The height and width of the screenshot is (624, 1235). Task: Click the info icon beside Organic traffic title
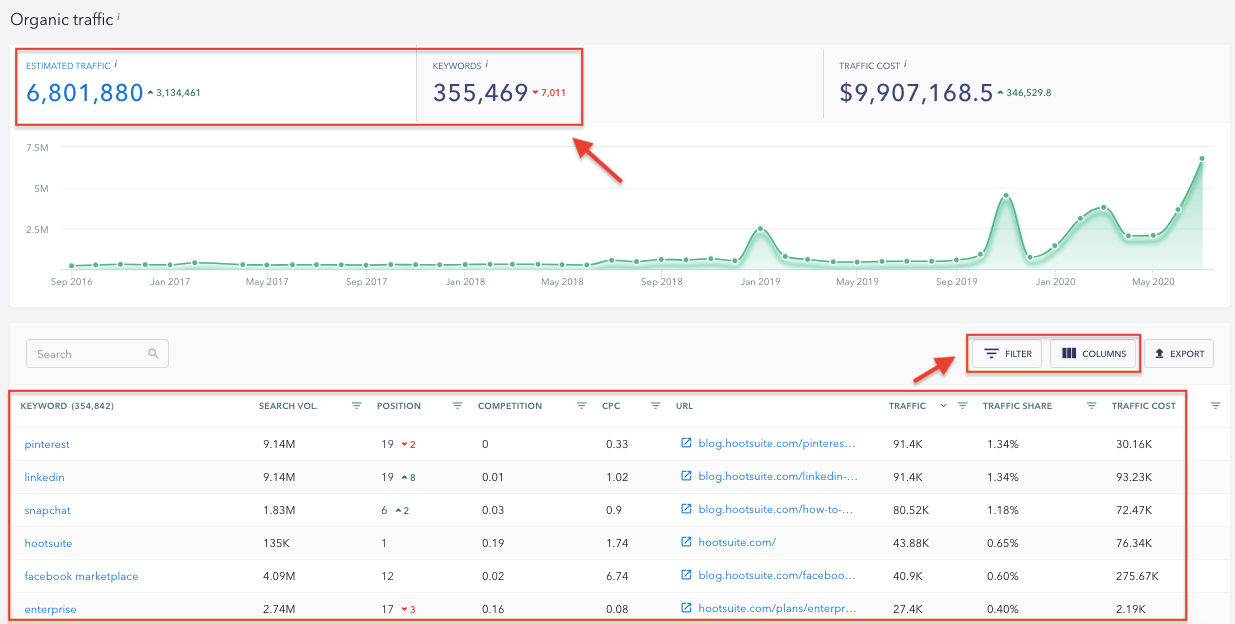pos(117,16)
